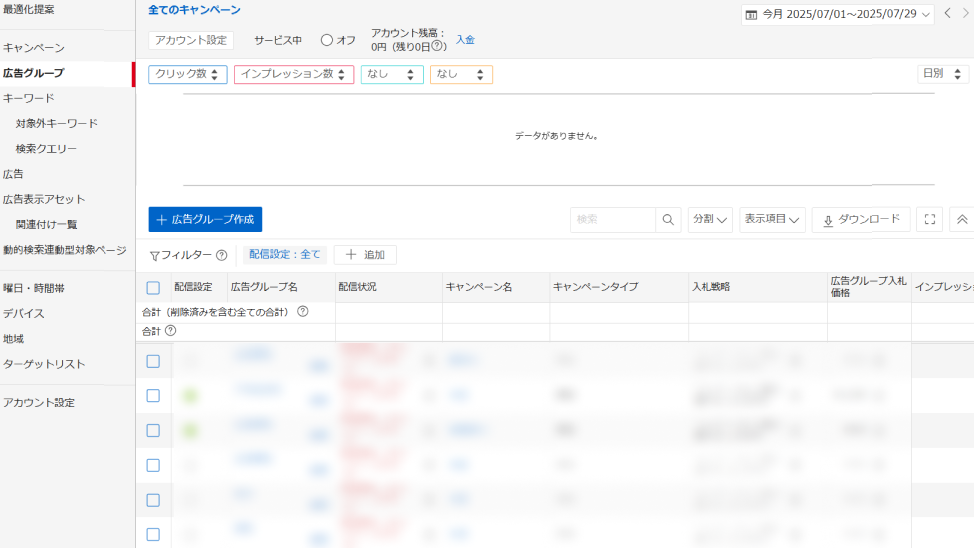The image size is (974, 548).
Task: Open 対象外キーワード in sidebar
Action: click(57, 124)
